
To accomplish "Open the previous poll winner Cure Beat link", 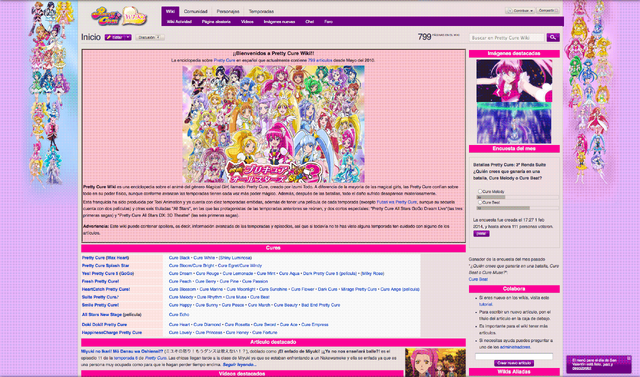I will point(478,279).
